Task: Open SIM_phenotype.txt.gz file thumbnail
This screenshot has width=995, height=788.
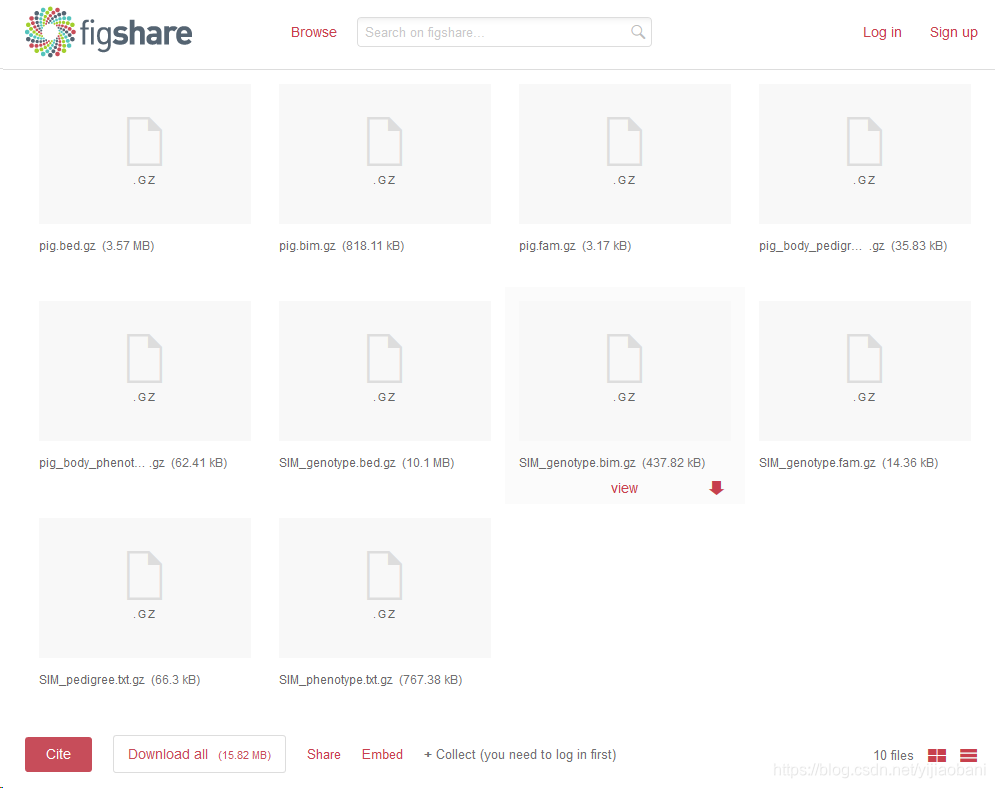Action: (x=385, y=588)
